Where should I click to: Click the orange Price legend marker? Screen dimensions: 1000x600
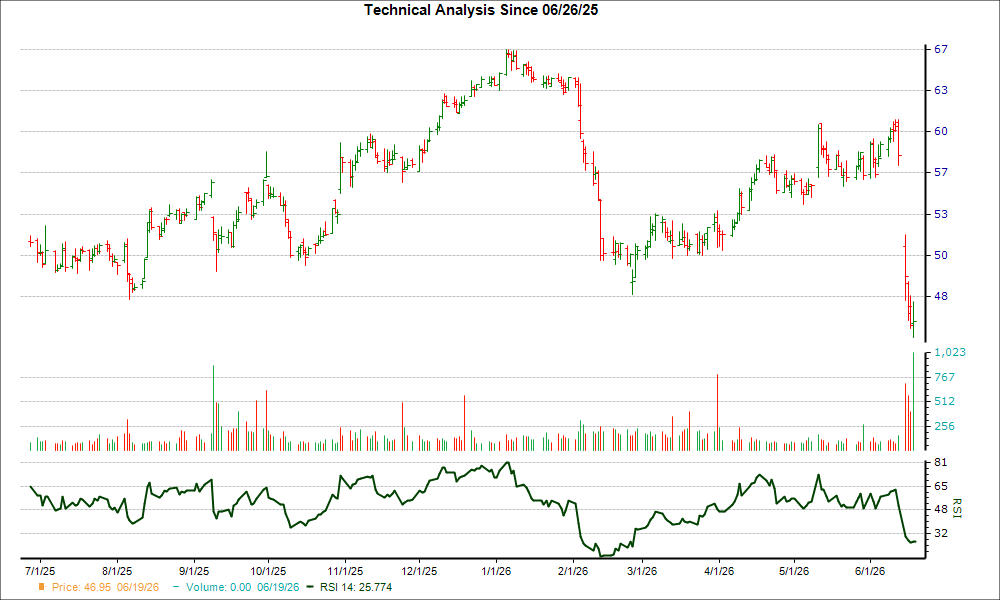pyautogui.click(x=42, y=587)
